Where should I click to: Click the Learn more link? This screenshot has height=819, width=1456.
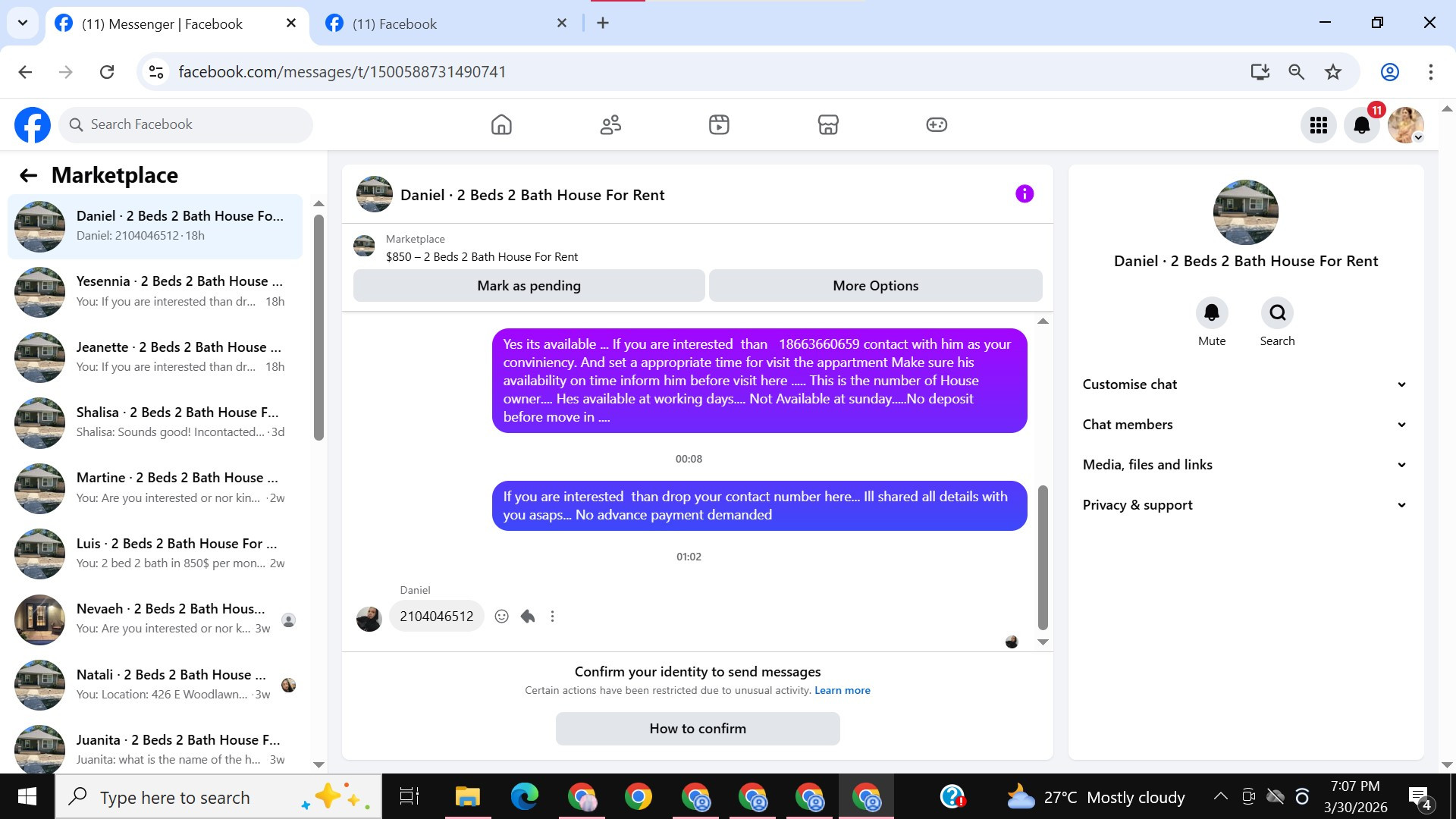(x=842, y=690)
